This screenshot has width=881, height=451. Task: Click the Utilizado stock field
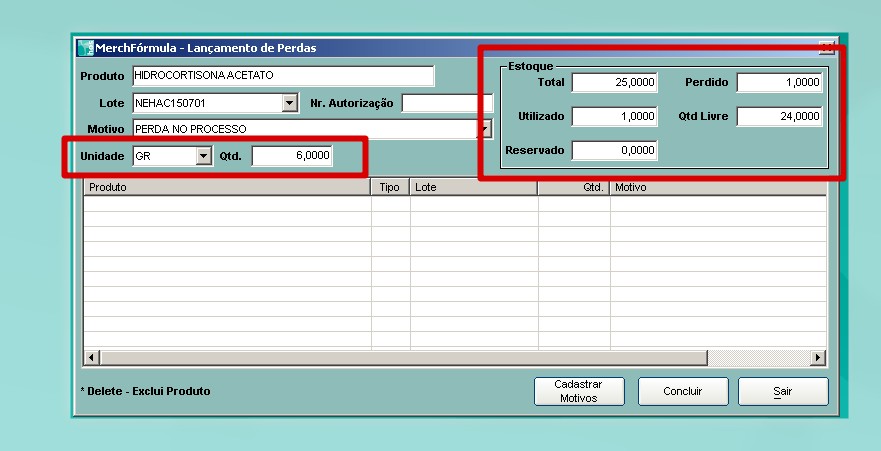pos(614,116)
